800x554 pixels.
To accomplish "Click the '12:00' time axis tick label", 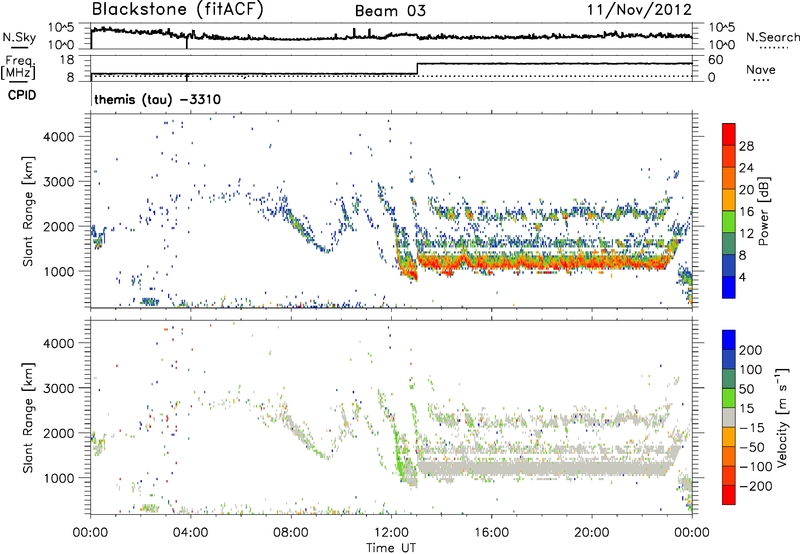I will coord(391,533).
